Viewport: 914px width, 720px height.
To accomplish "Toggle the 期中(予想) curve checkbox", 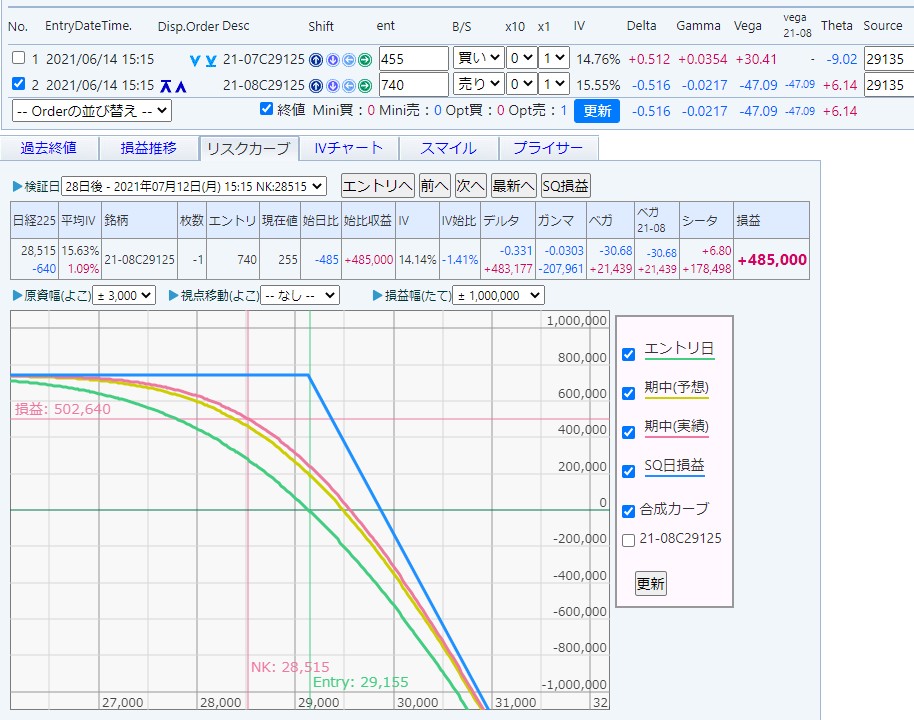I will [x=628, y=394].
